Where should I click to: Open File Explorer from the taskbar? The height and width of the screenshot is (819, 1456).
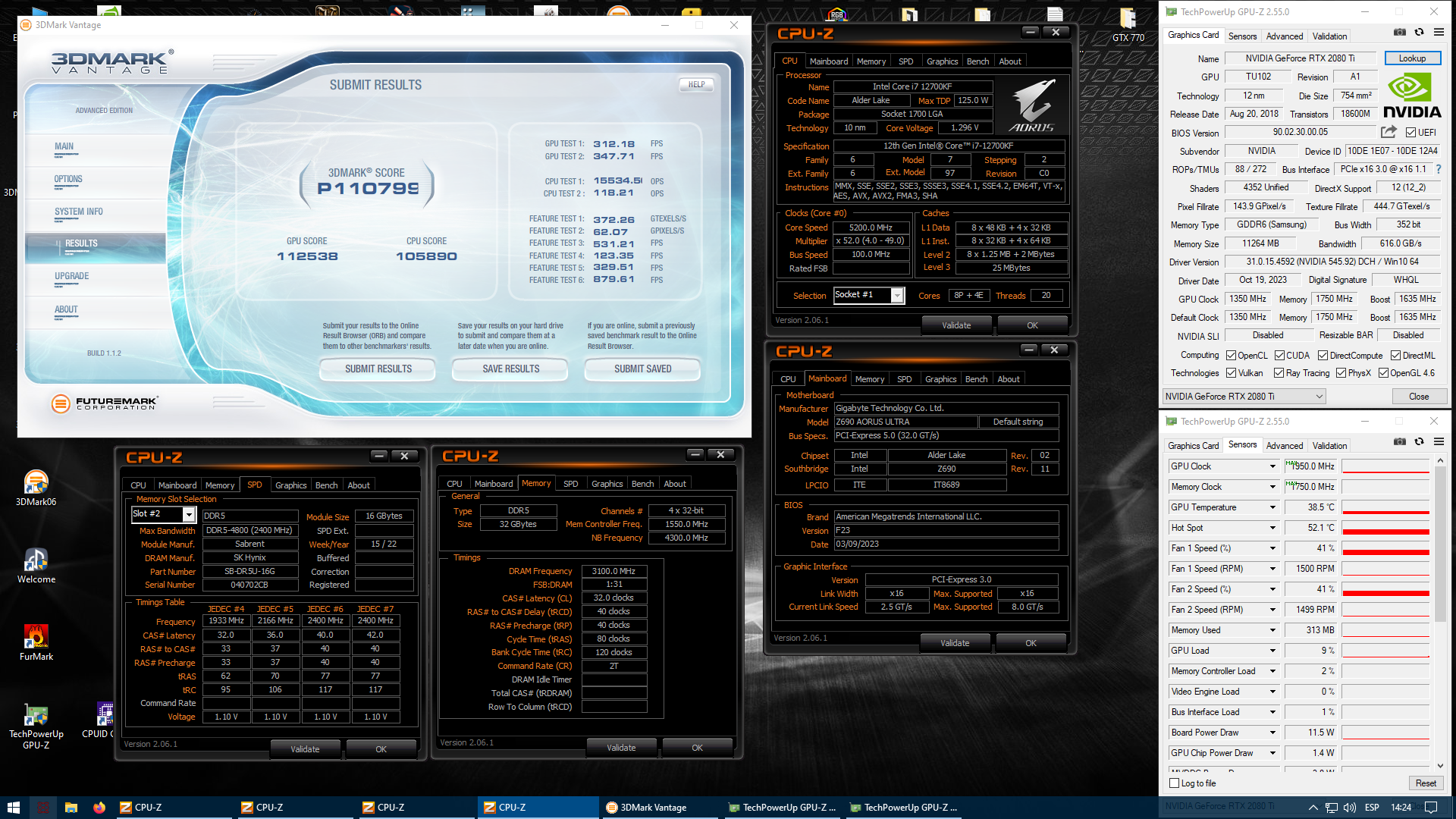tap(71, 808)
